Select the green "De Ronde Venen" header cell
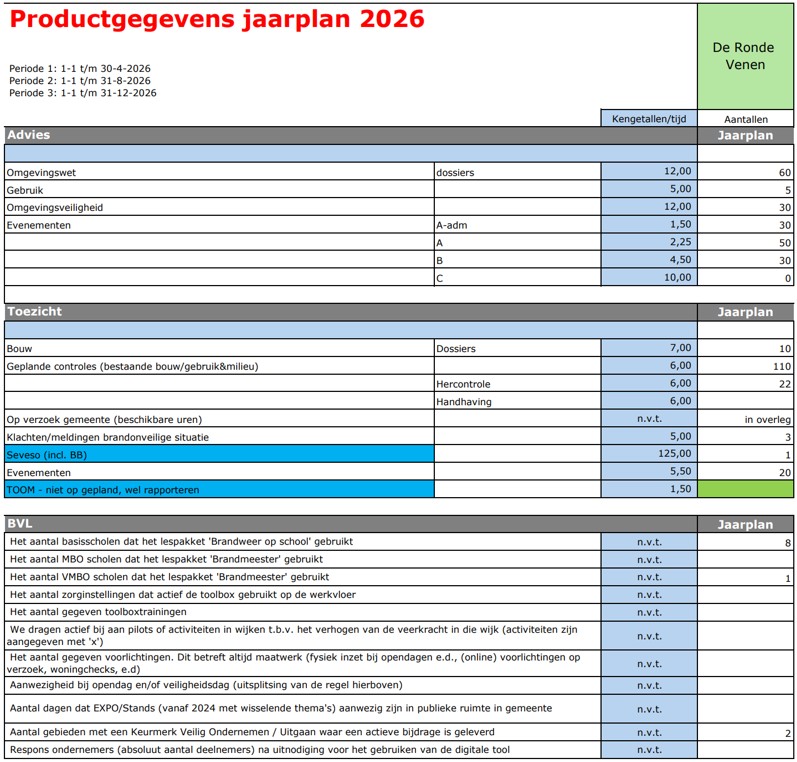Viewport: 797px width, 762px height. tap(746, 56)
